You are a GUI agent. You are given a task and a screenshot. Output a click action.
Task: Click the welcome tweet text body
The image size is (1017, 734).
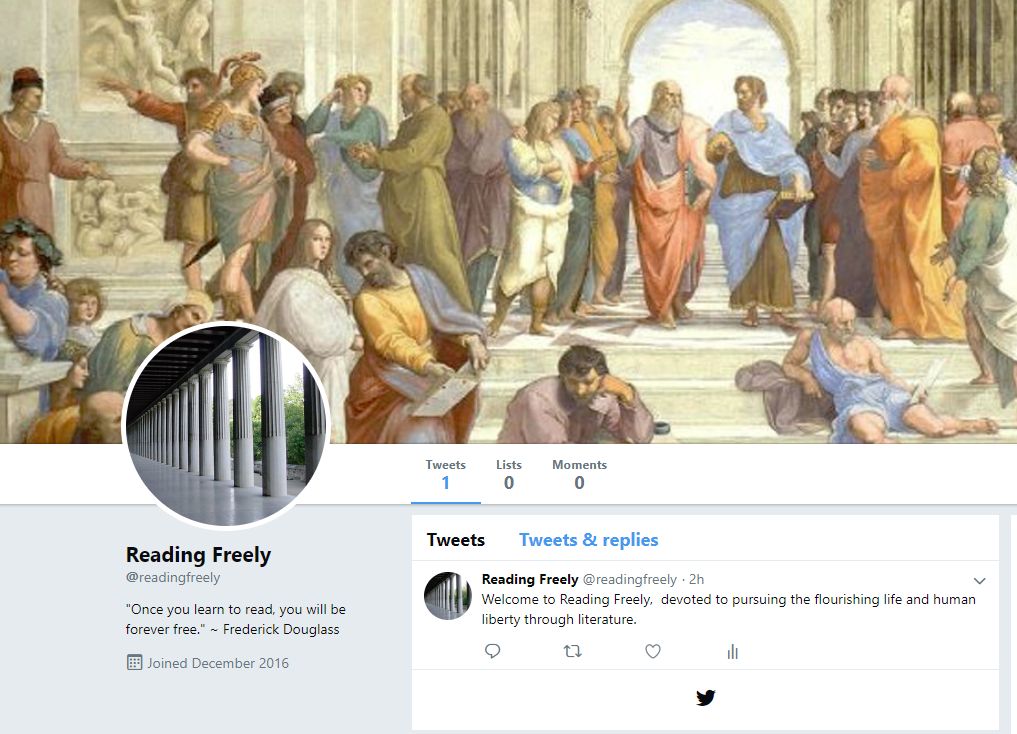click(x=728, y=609)
